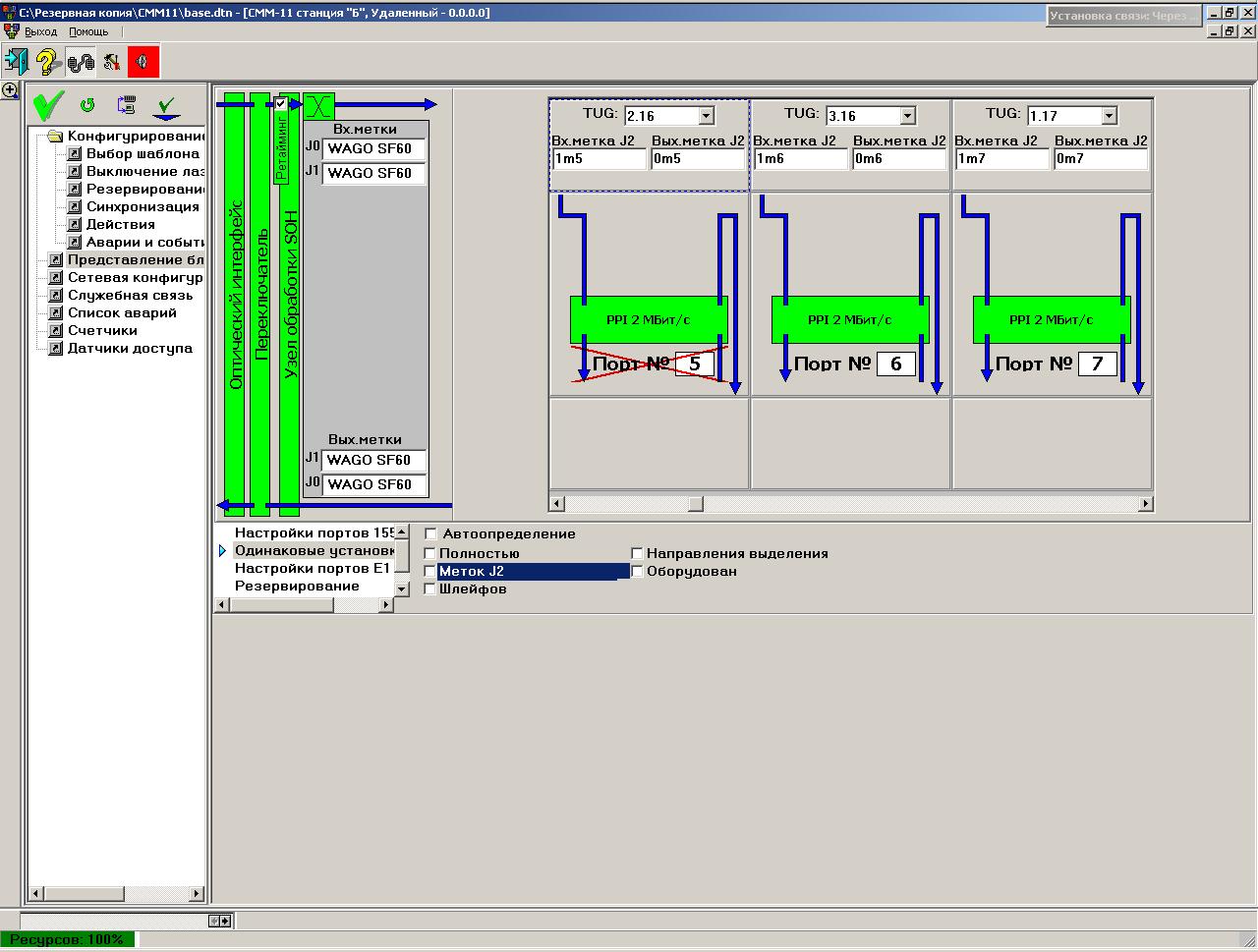Click the port panel horizontal scrollbar thumb
Screen dimensions: 1258x952
click(x=696, y=504)
